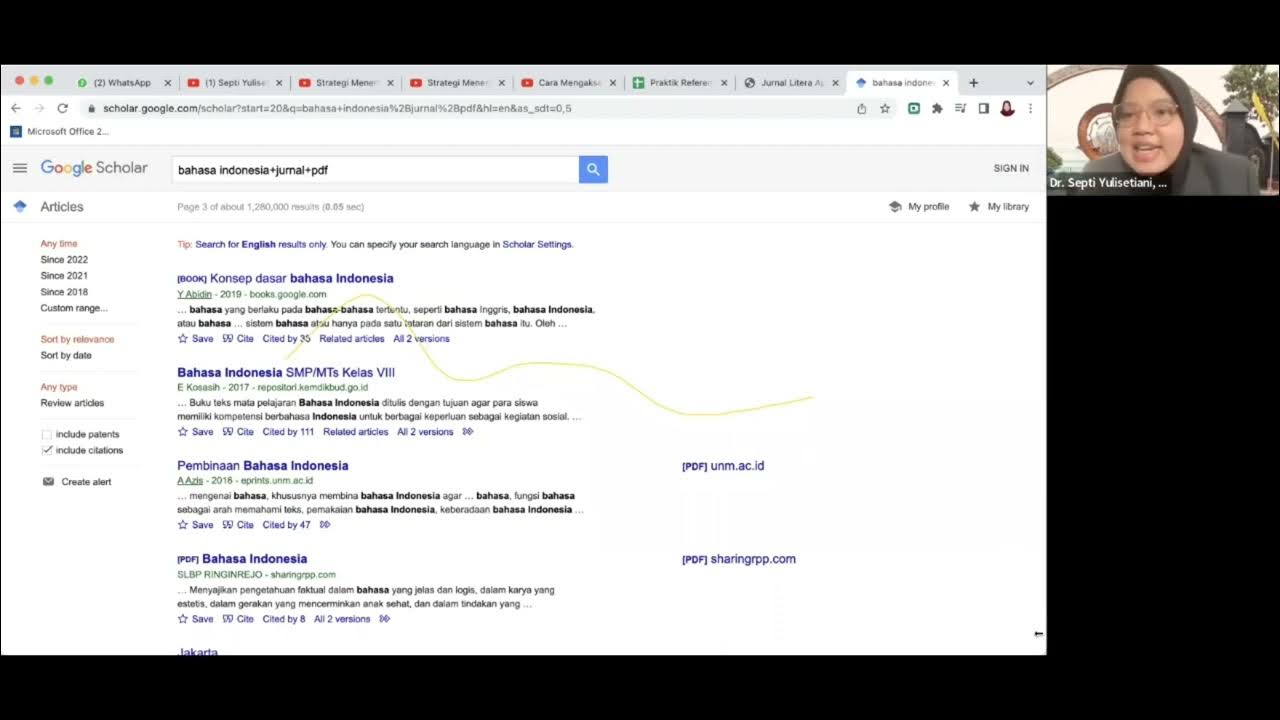
Task: Open the [PDF] unm.ac.id link
Action: pyautogui.click(x=723, y=466)
